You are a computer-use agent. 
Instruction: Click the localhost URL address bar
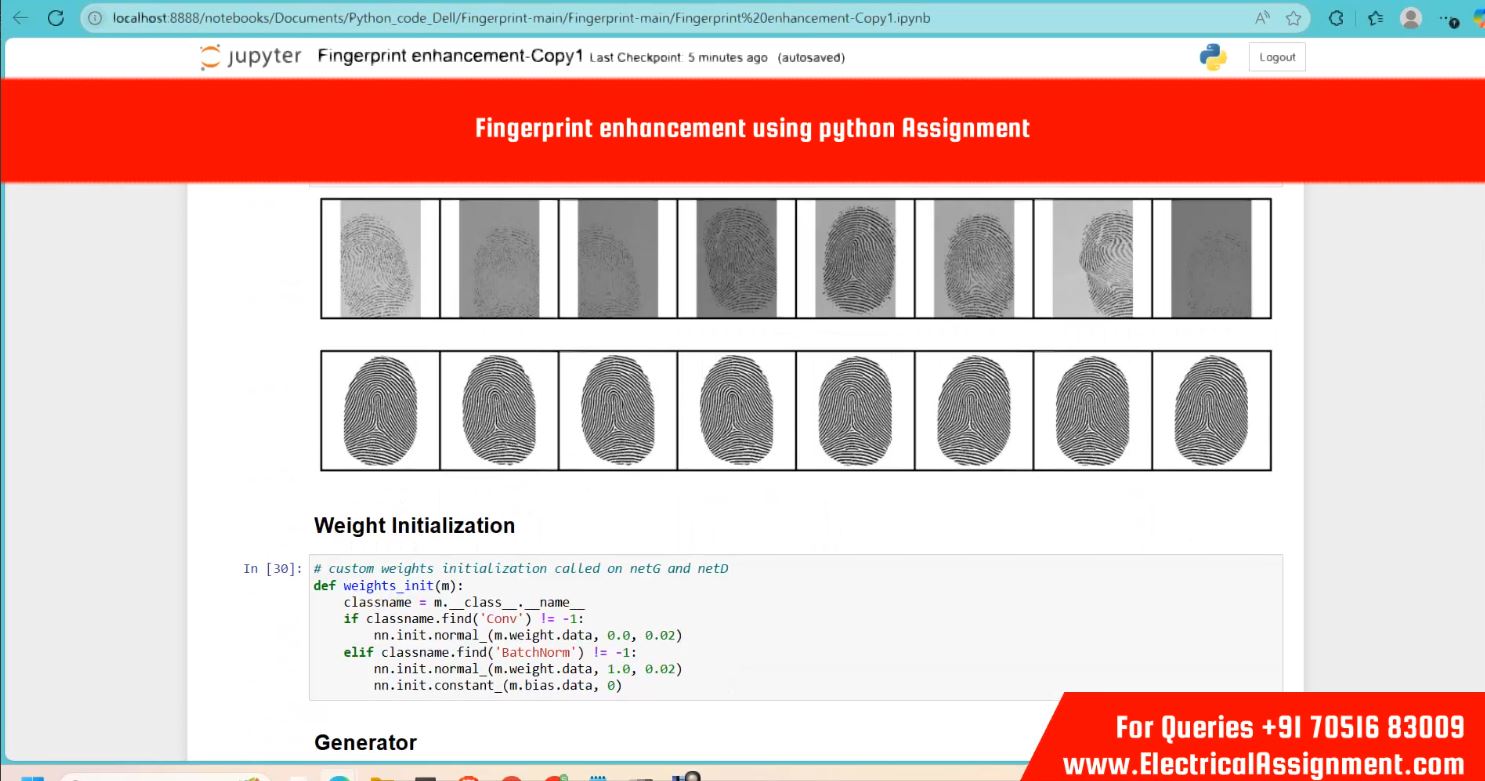(600, 18)
